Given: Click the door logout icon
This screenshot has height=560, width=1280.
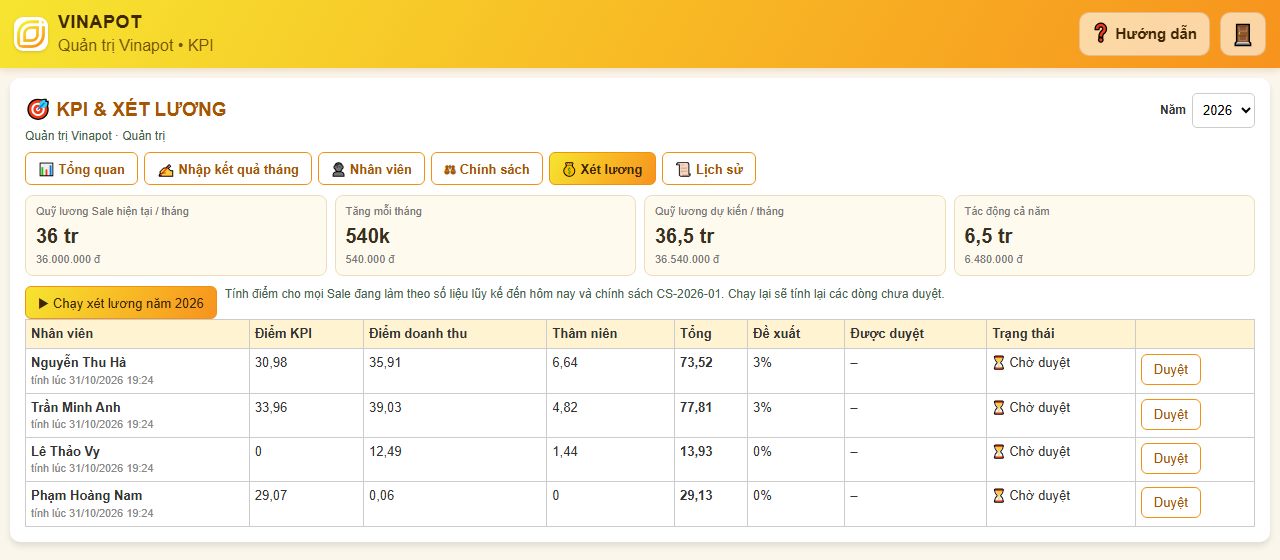Looking at the screenshot, I should pyautogui.click(x=1243, y=34).
